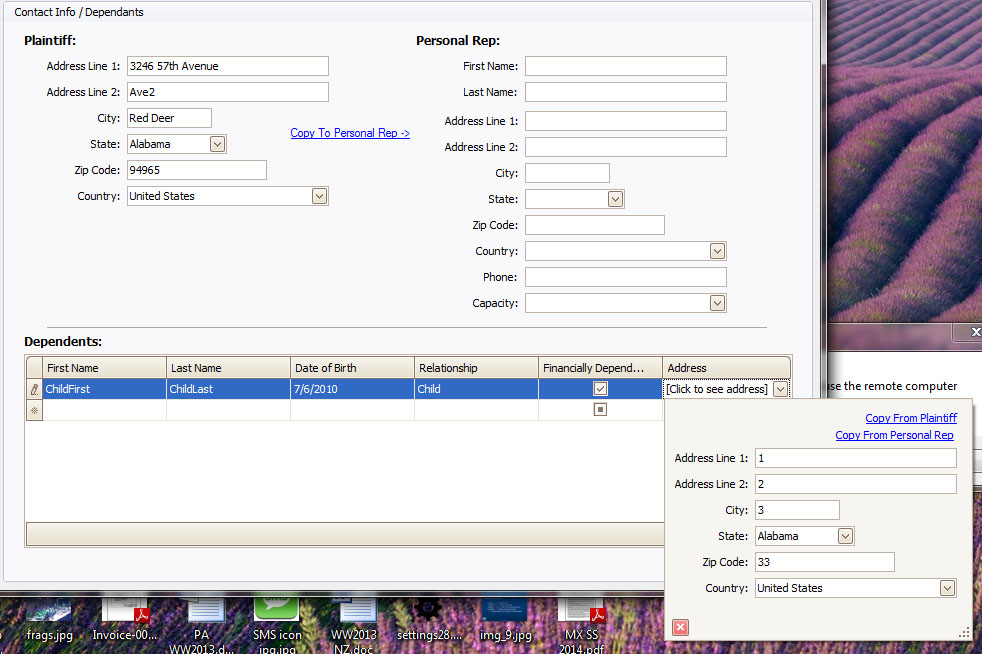
Task: Open Country dropdown in dependent address popup
Action: pyautogui.click(x=946, y=588)
